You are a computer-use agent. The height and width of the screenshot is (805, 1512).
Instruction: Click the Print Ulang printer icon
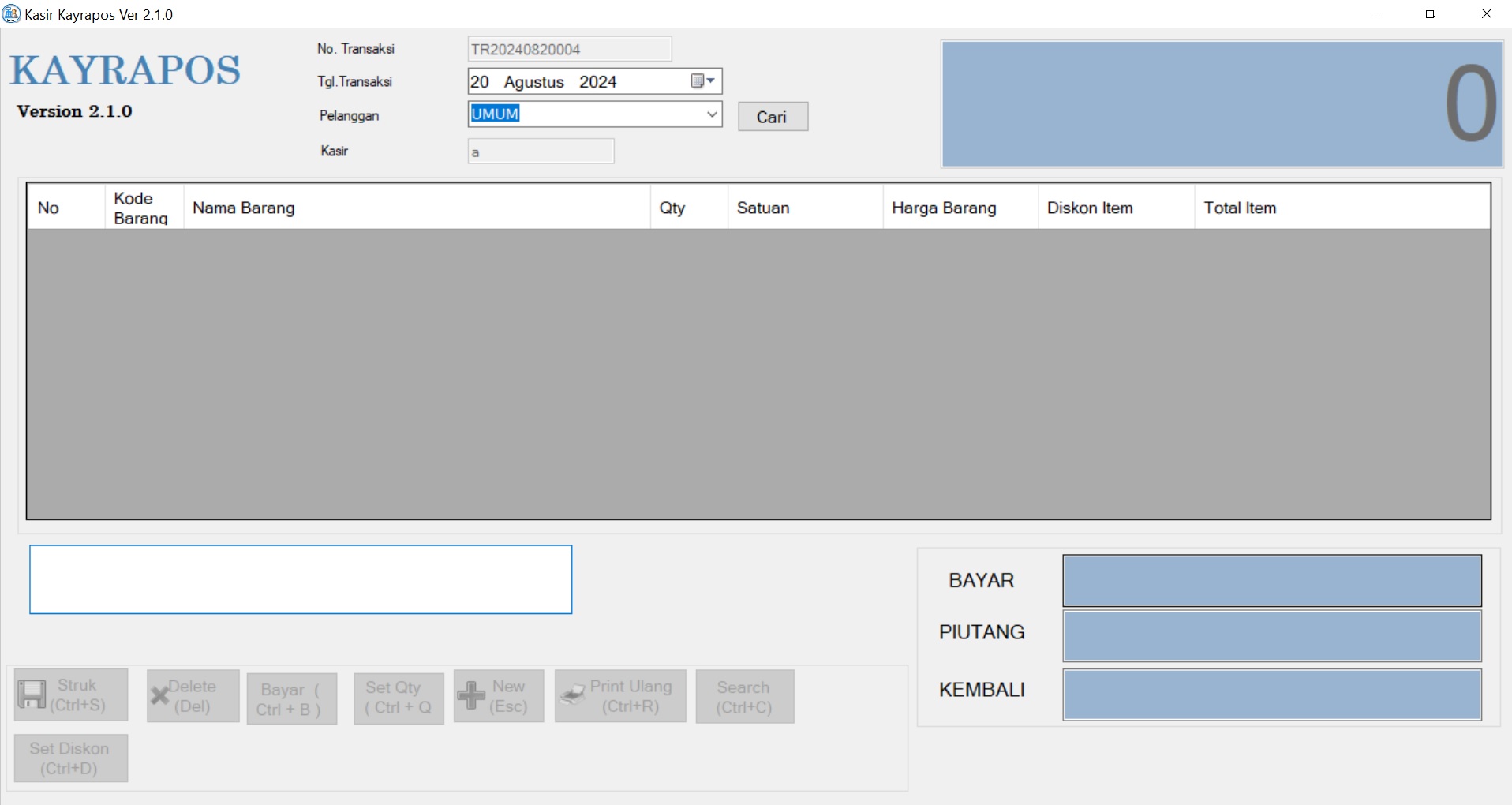pos(573,695)
